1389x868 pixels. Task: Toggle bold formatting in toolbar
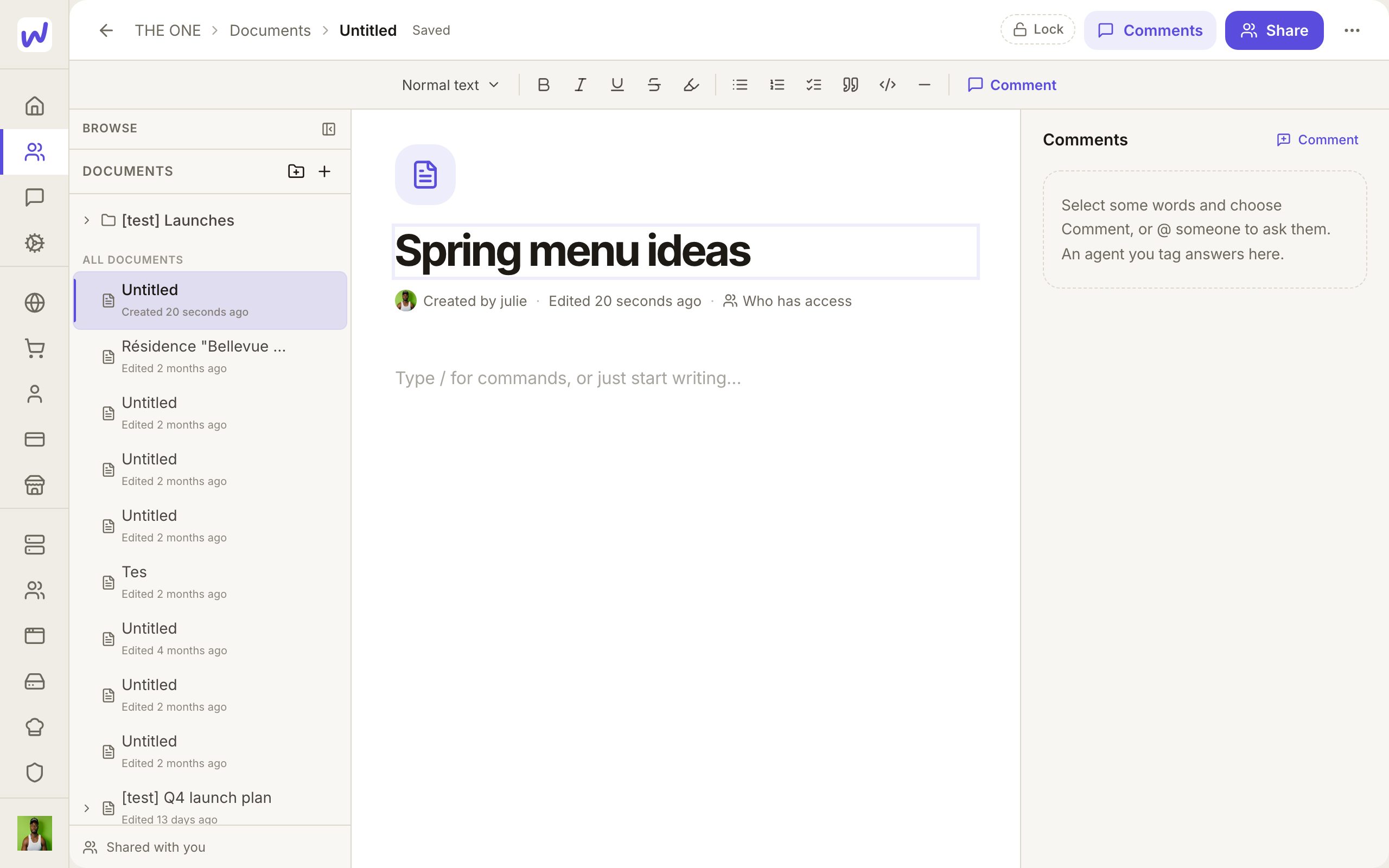tap(543, 85)
